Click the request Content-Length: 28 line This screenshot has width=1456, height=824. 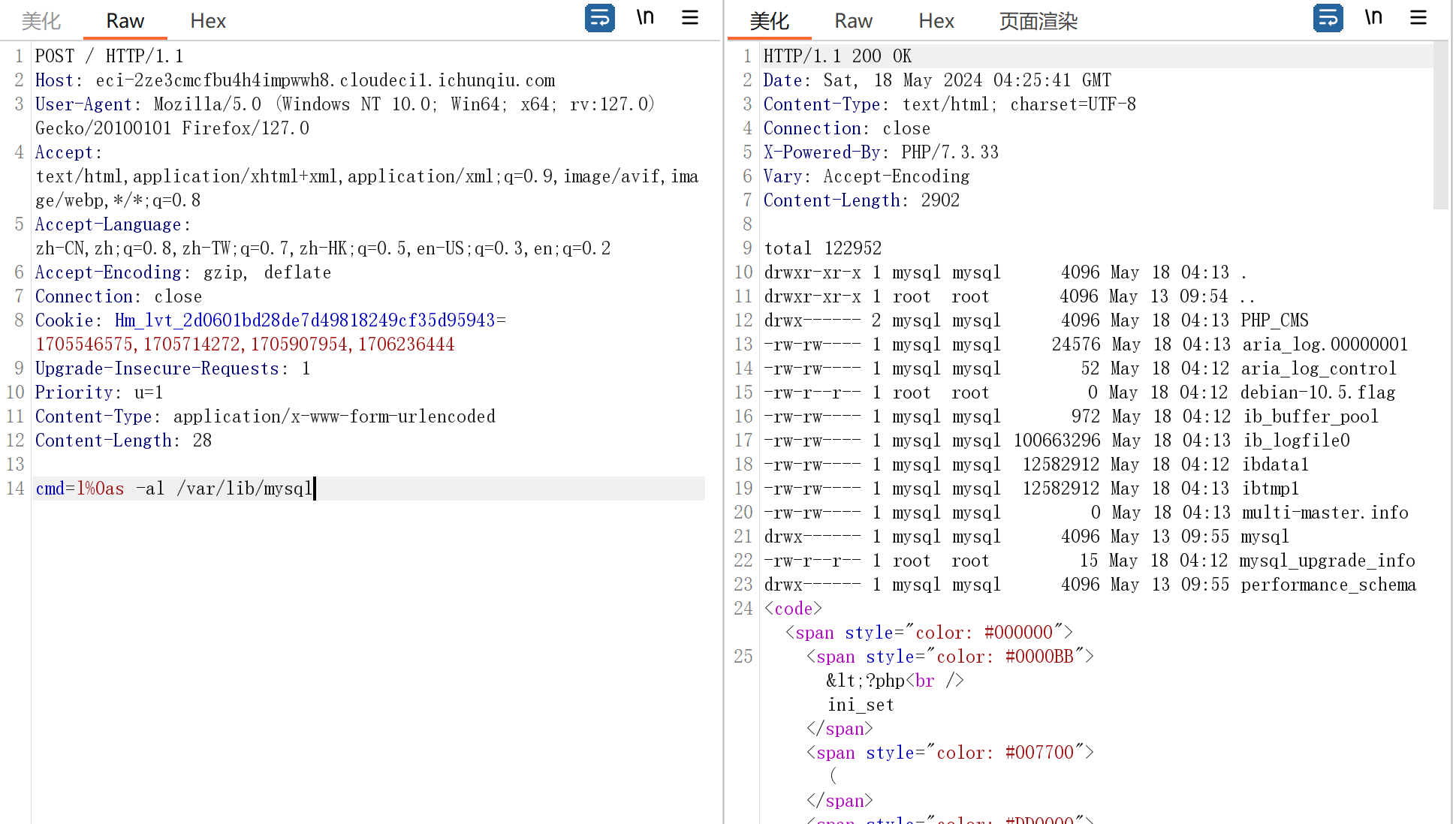tap(124, 441)
